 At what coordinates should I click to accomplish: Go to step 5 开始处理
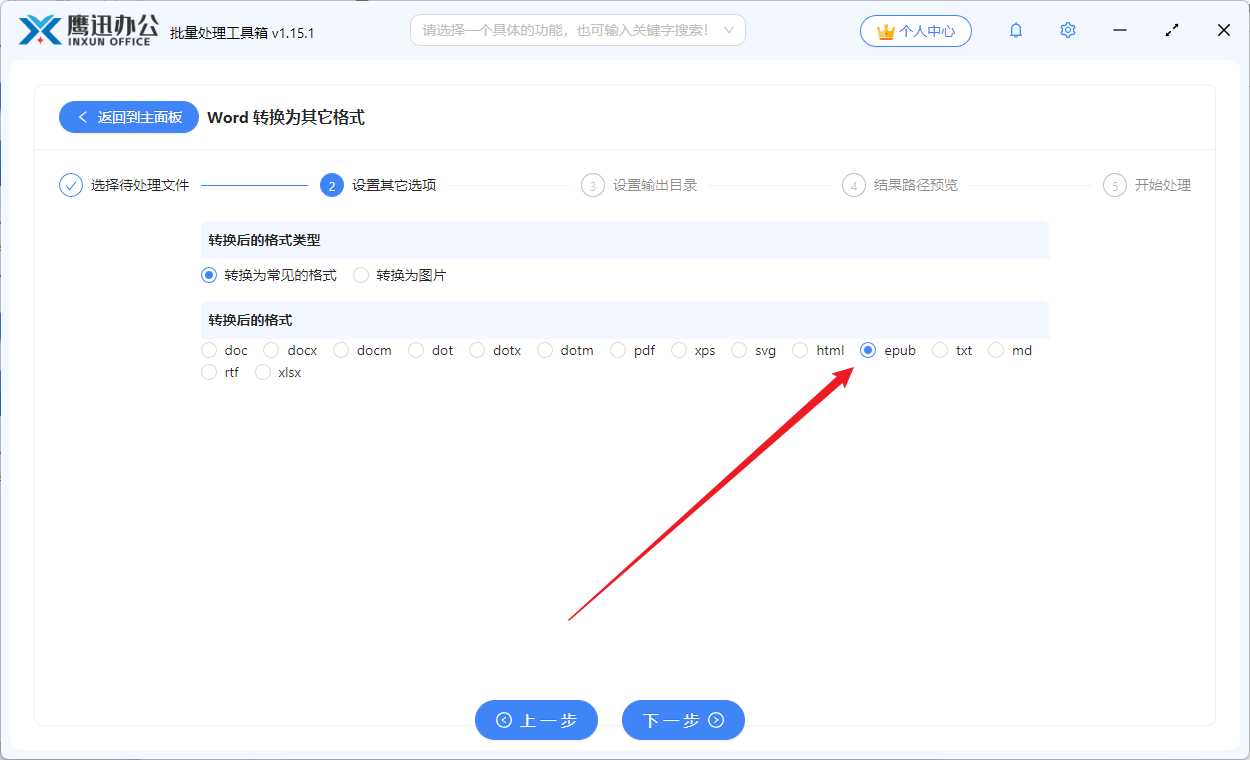point(1147,185)
